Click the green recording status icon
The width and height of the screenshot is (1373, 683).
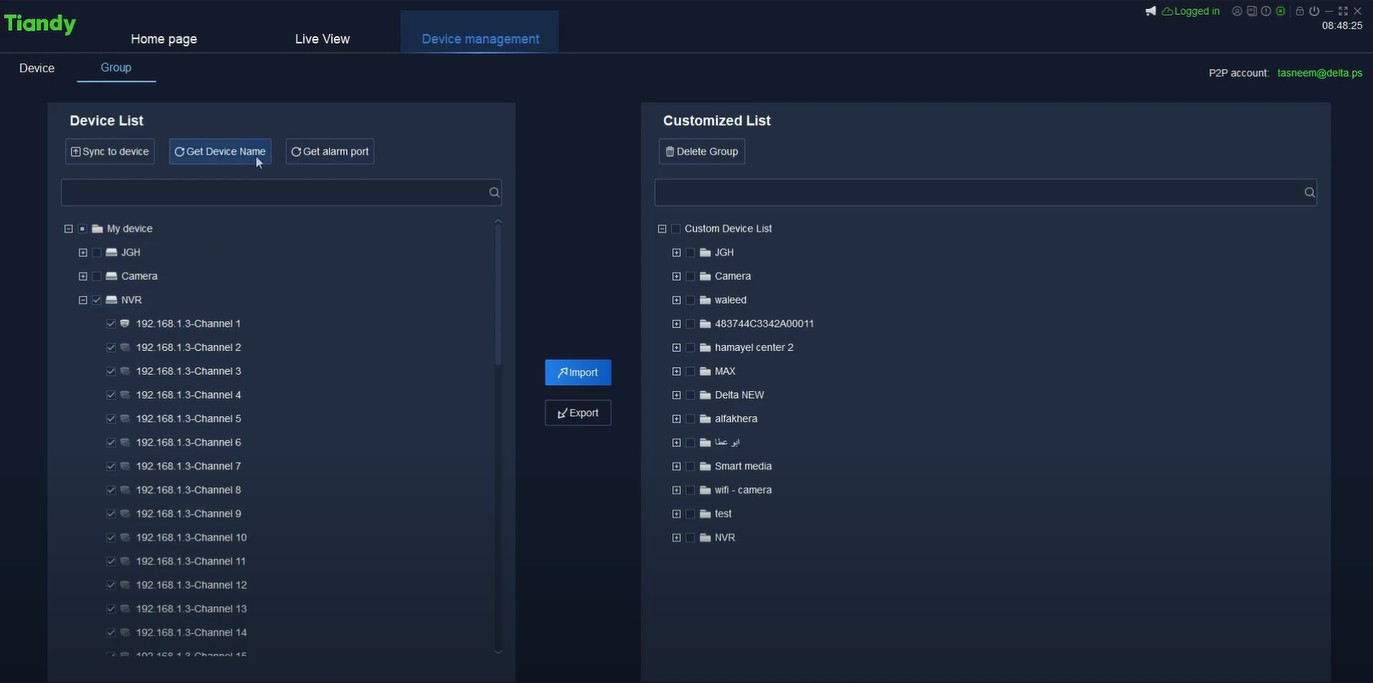pos(1280,9)
